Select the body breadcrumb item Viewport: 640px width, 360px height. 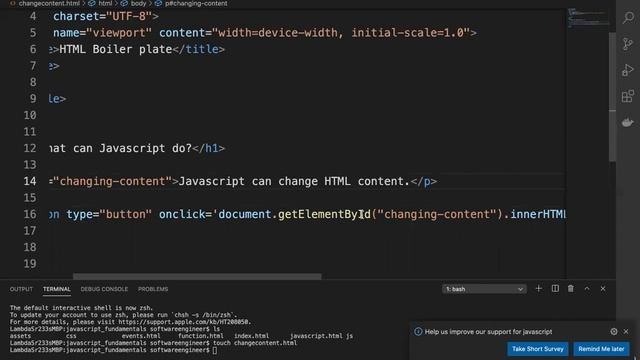point(138,3)
